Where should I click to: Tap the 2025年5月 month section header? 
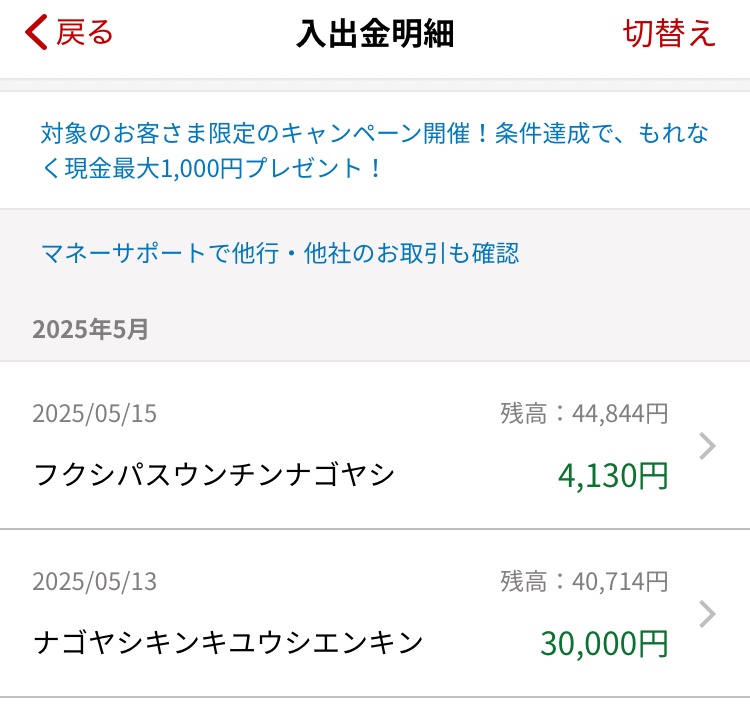click(x=90, y=329)
